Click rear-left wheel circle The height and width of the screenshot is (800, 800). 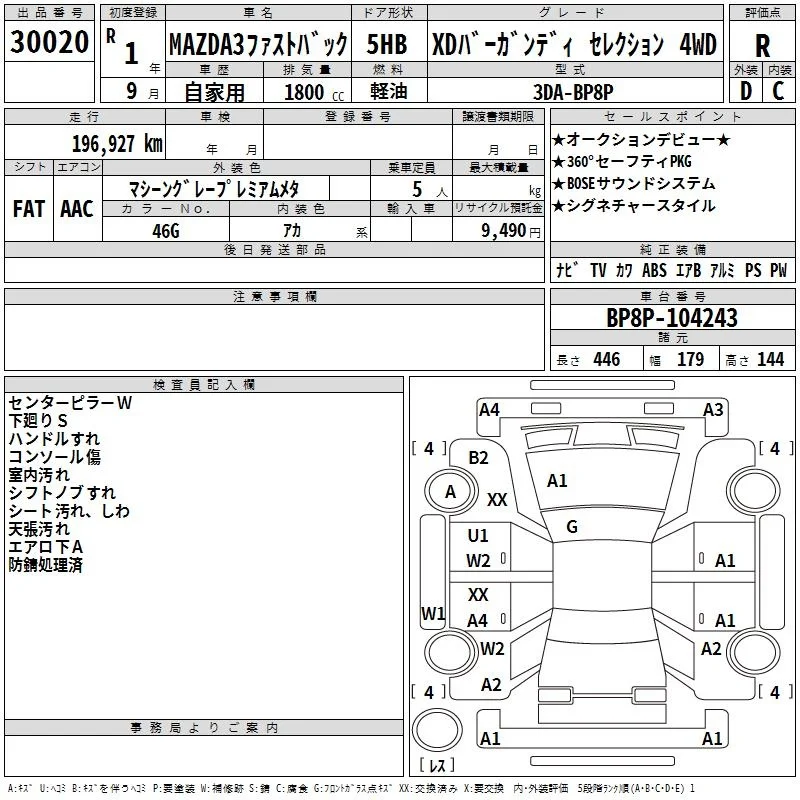tap(451, 652)
